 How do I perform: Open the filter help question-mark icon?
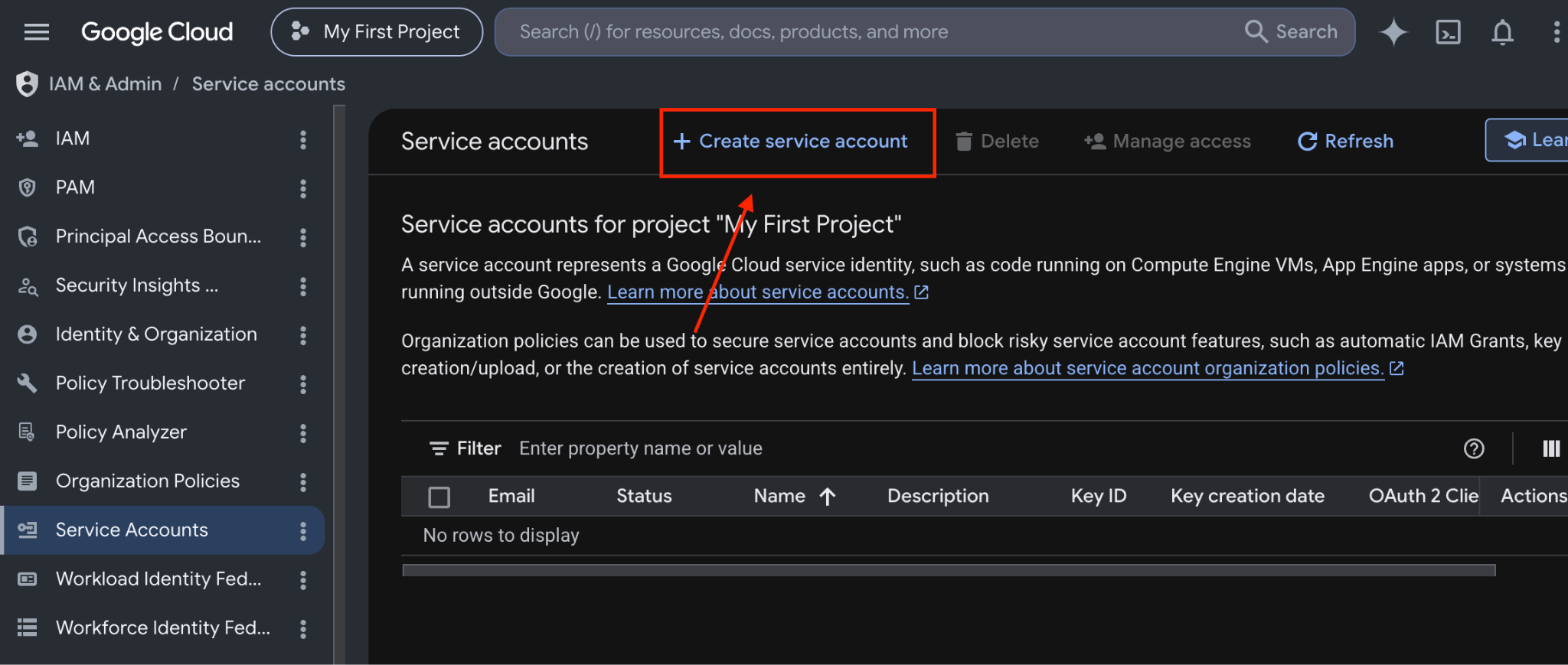(1474, 448)
